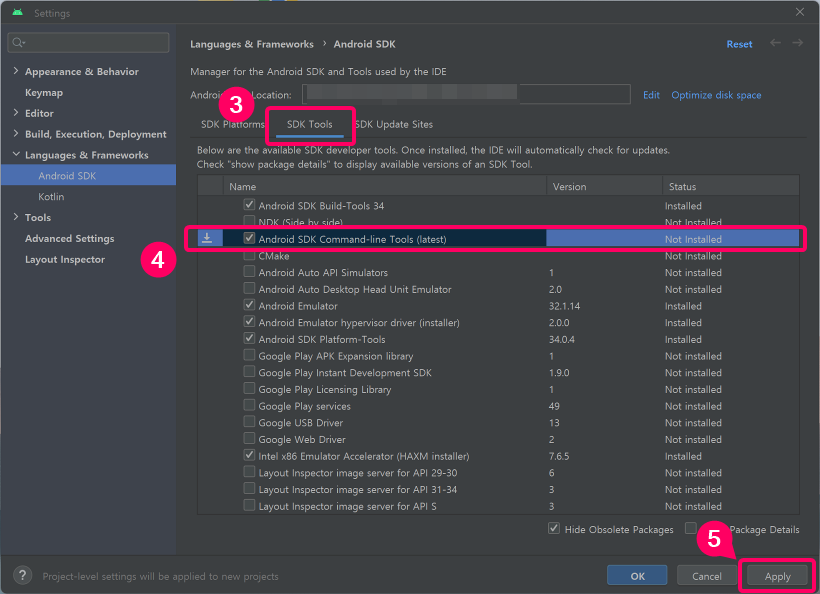This screenshot has width=820, height=594.
Task: Click the Apply button
Action: click(777, 576)
